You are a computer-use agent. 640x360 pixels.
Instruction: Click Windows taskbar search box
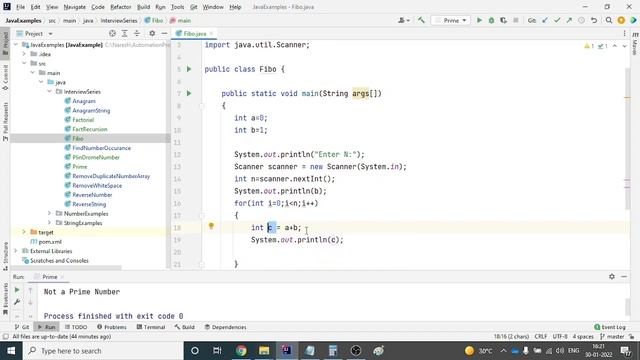(102, 351)
